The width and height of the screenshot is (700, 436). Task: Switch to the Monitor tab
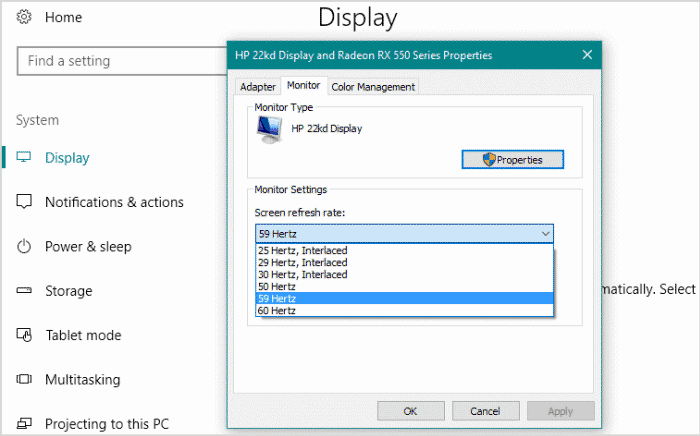click(304, 85)
